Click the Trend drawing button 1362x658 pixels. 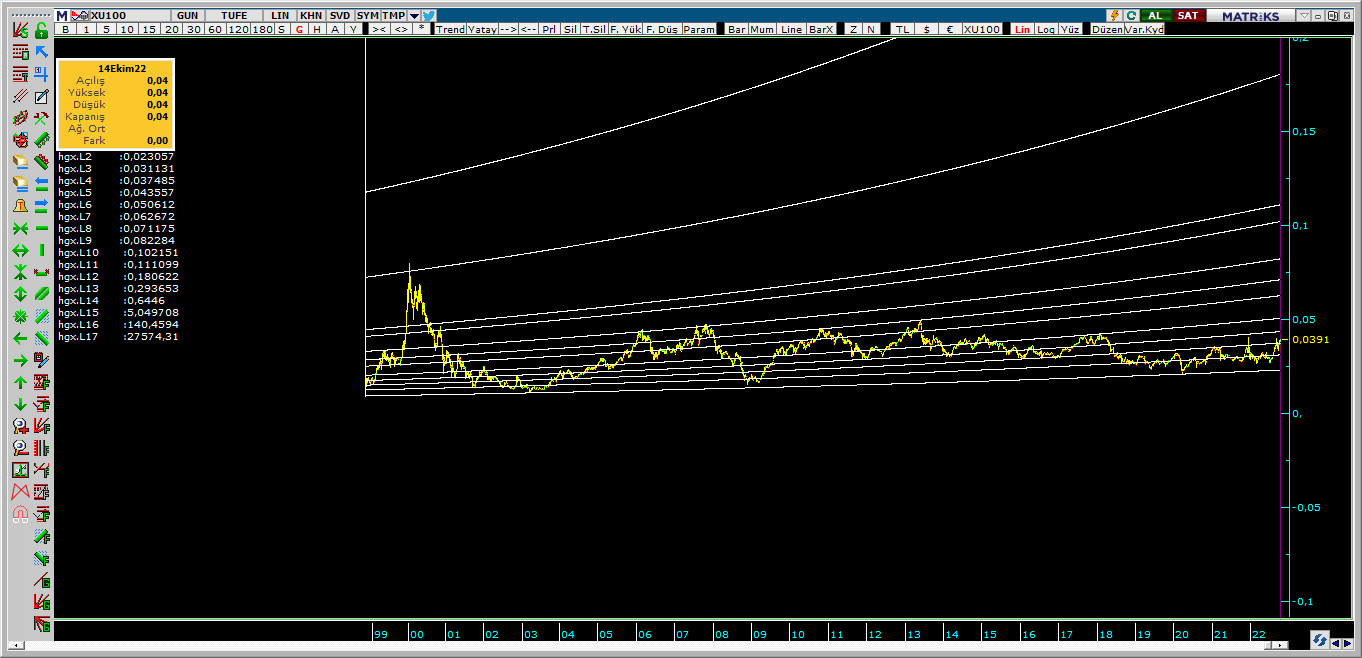(x=450, y=29)
